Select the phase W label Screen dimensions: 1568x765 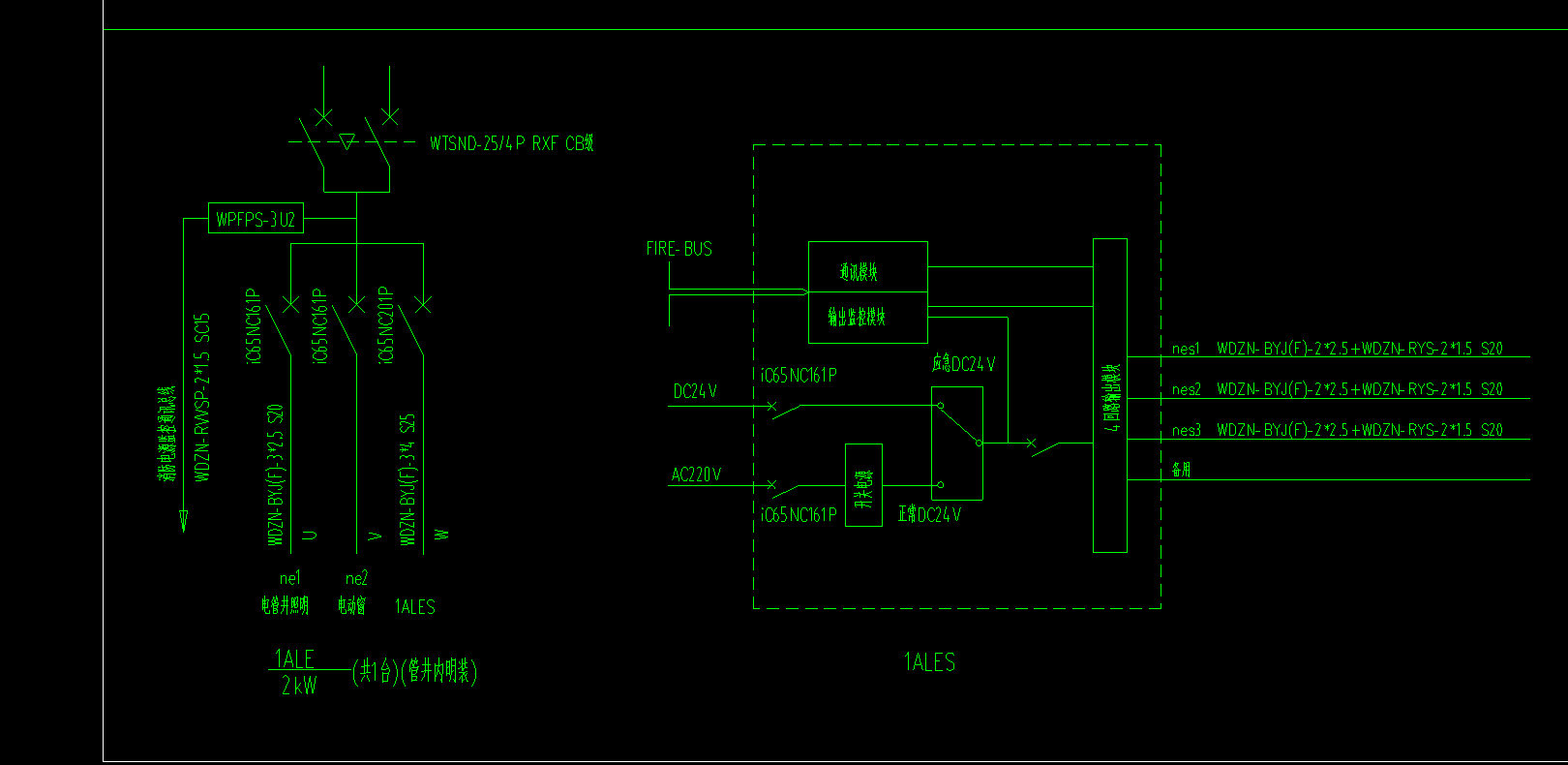(x=441, y=535)
